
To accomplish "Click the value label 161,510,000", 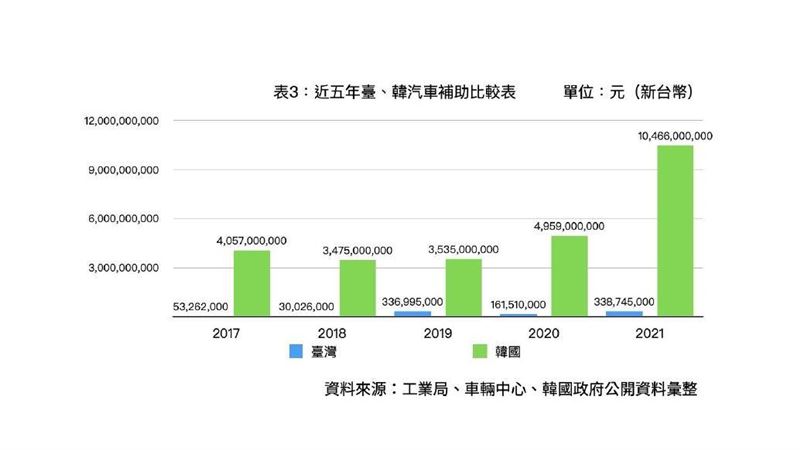I will pos(518,305).
